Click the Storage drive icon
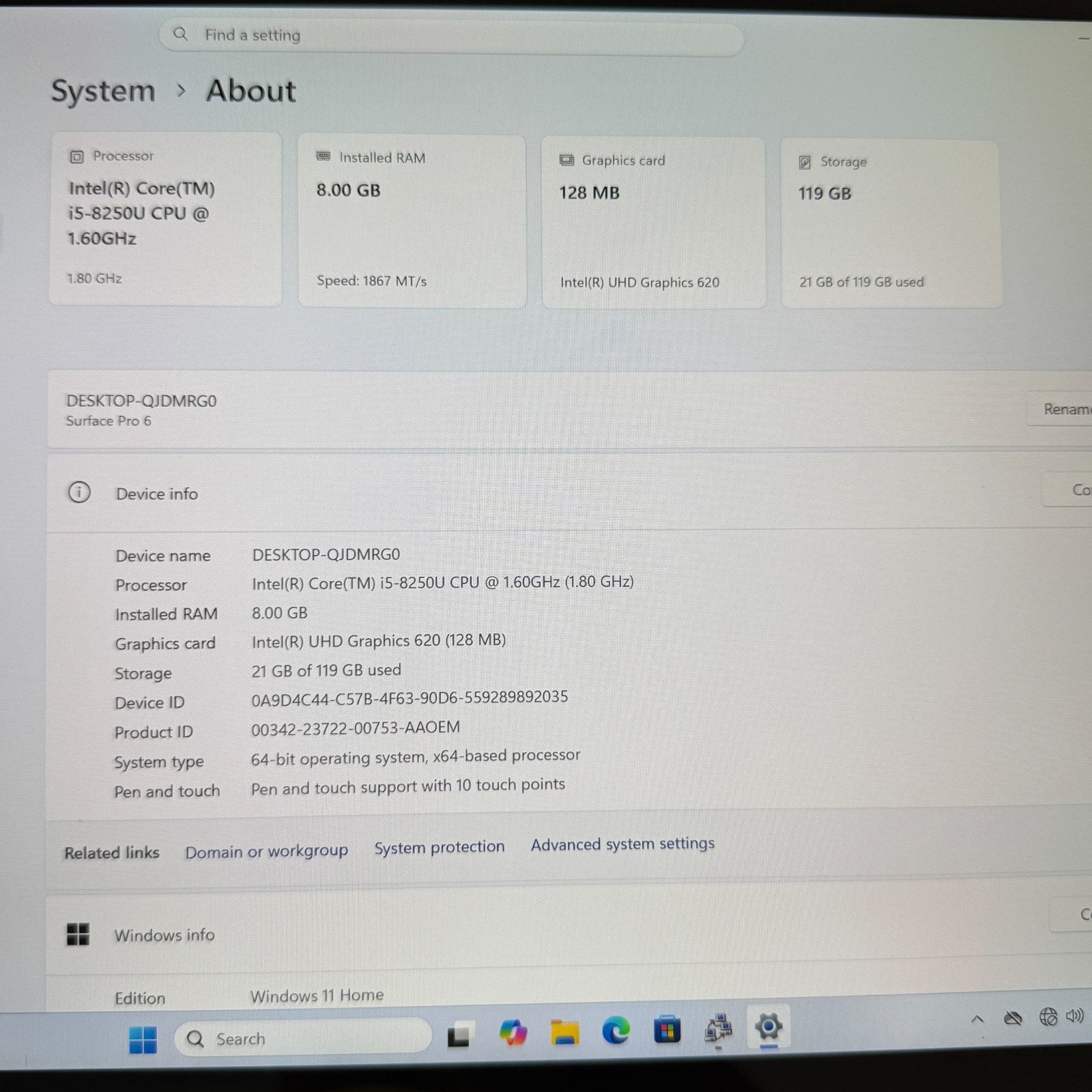1092x1092 pixels. point(805,162)
